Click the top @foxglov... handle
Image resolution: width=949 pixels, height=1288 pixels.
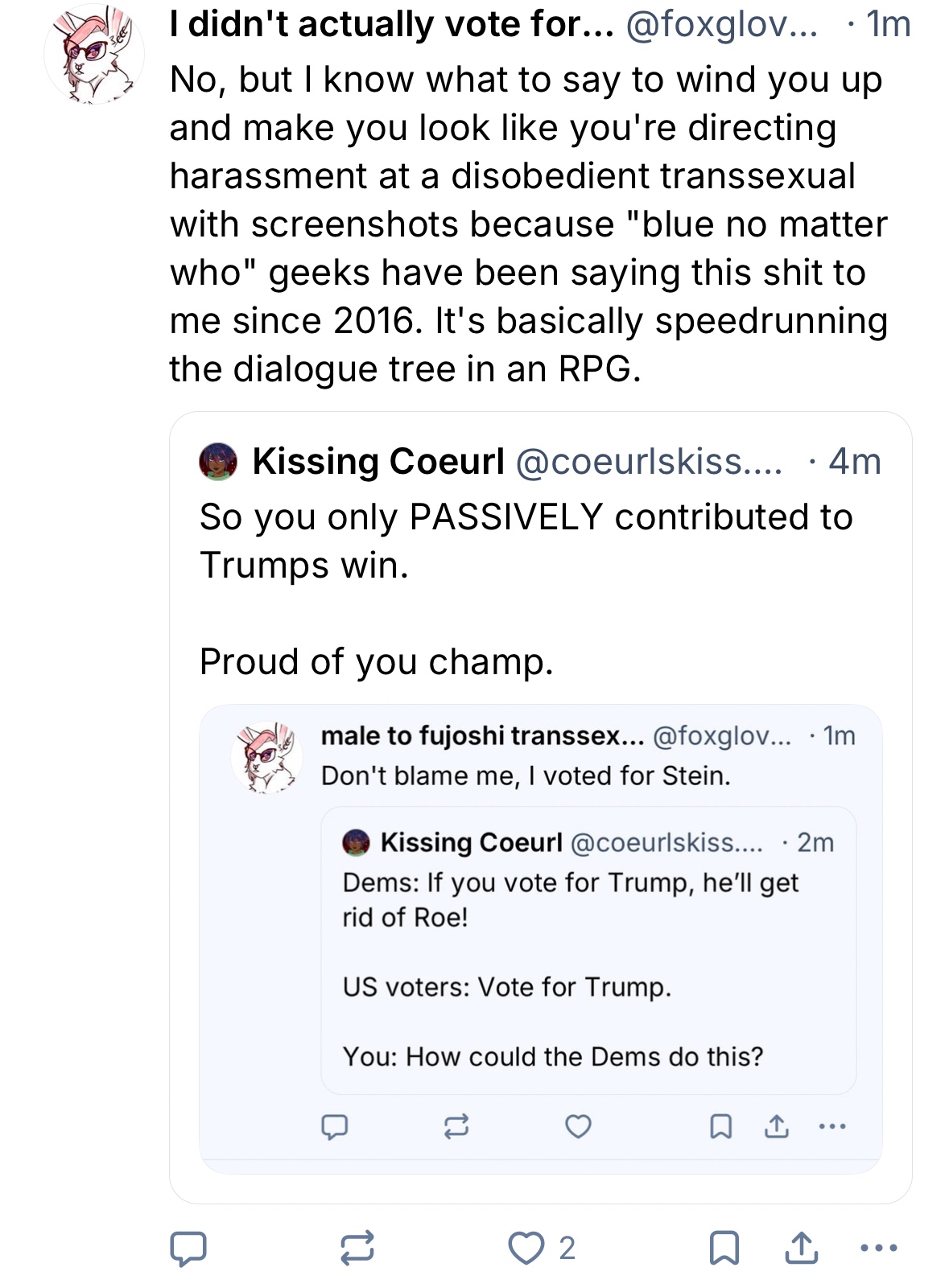tap(720, 26)
